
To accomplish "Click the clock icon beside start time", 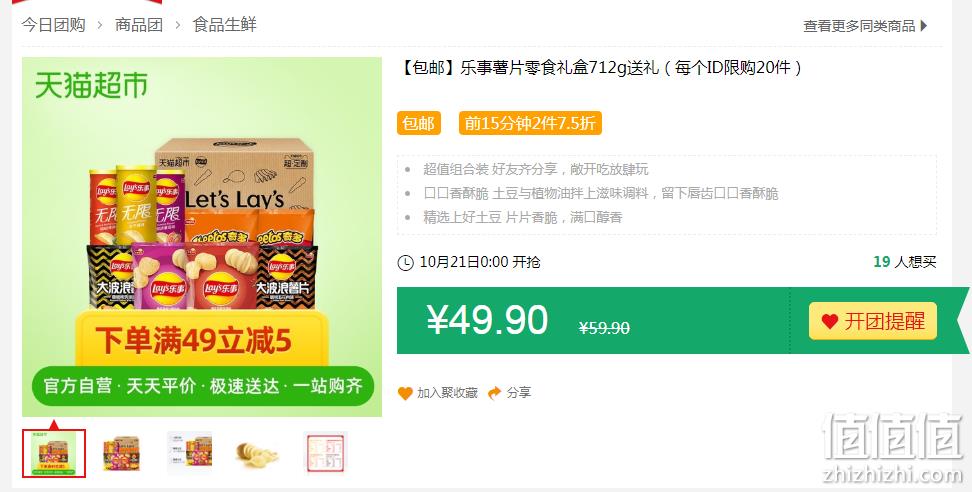I will [x=405, y=263].
